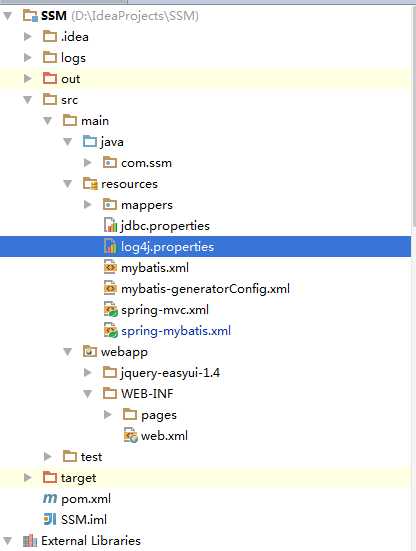Viewport: 416px width, 551px height.
Task: Collapse the java folder arrow
Action: click(67, 142)
